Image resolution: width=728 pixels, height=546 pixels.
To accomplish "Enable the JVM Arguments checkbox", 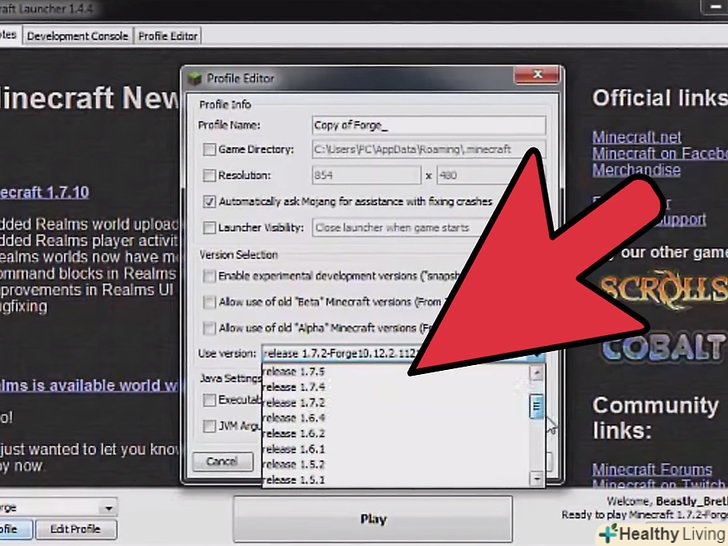I will coord(209,426).
